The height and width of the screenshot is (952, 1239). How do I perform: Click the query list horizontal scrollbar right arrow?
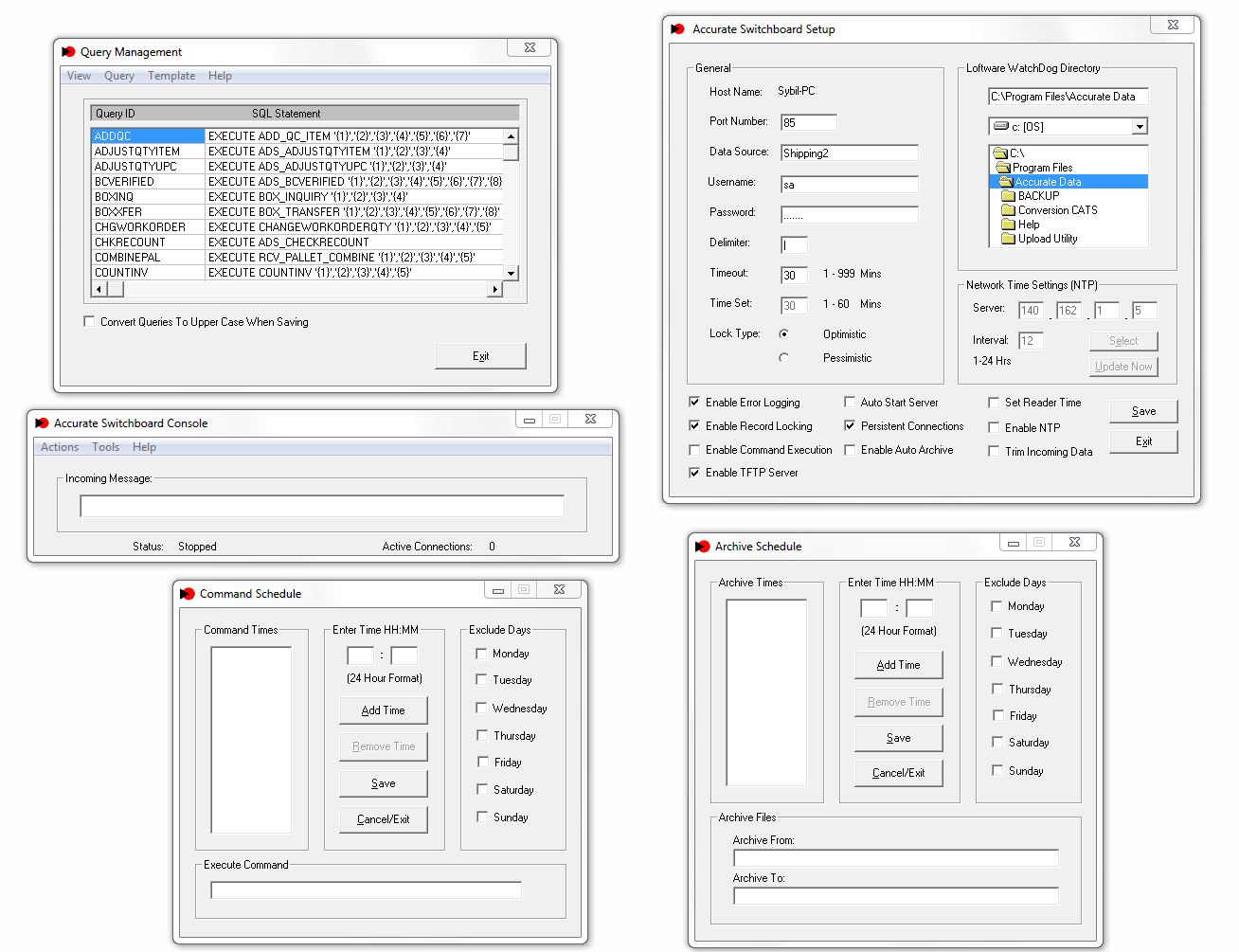(x=494, y=289)
